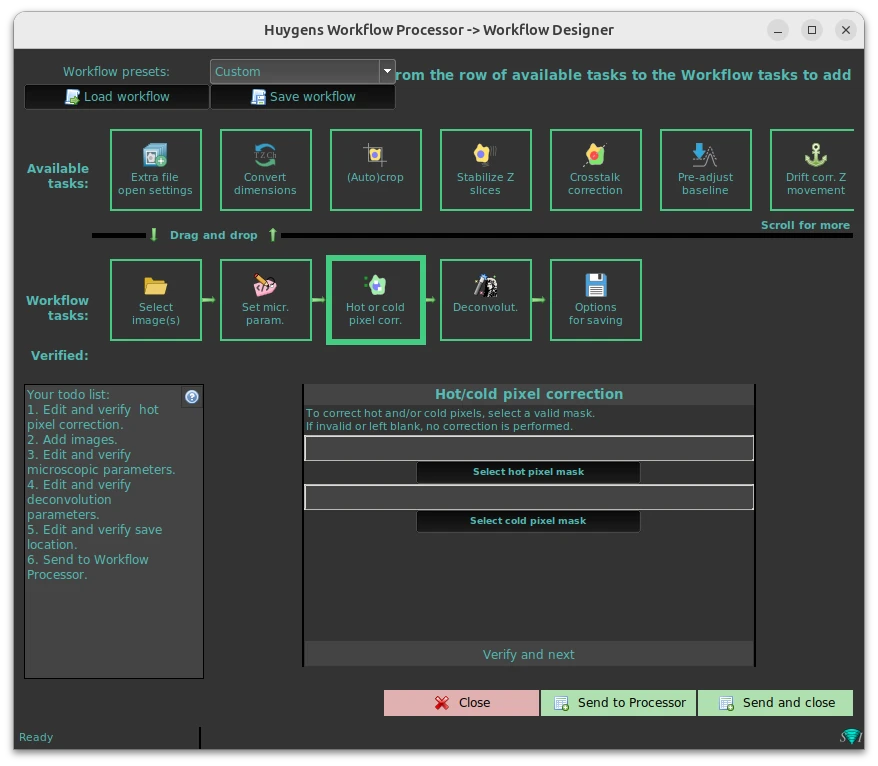Click the red Close button

[461, 703]
